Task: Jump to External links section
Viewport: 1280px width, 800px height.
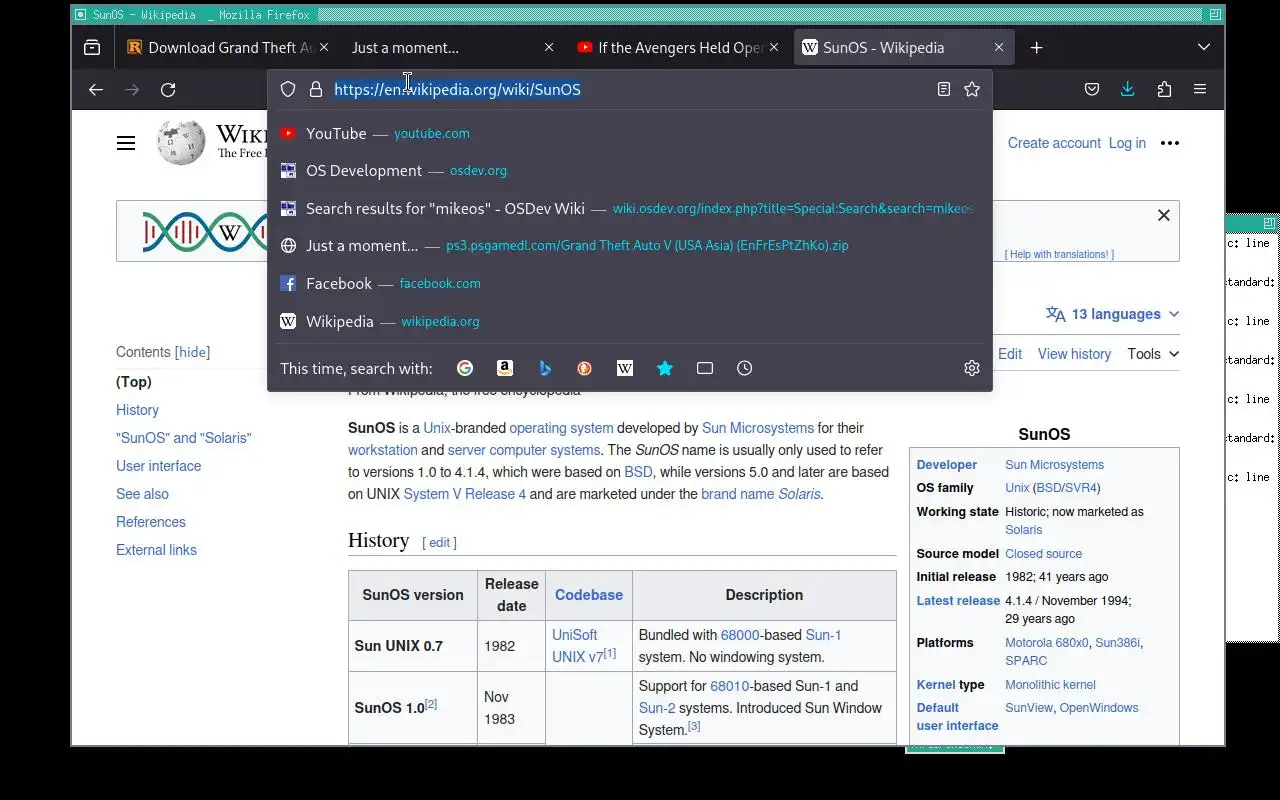Action: 156,550
